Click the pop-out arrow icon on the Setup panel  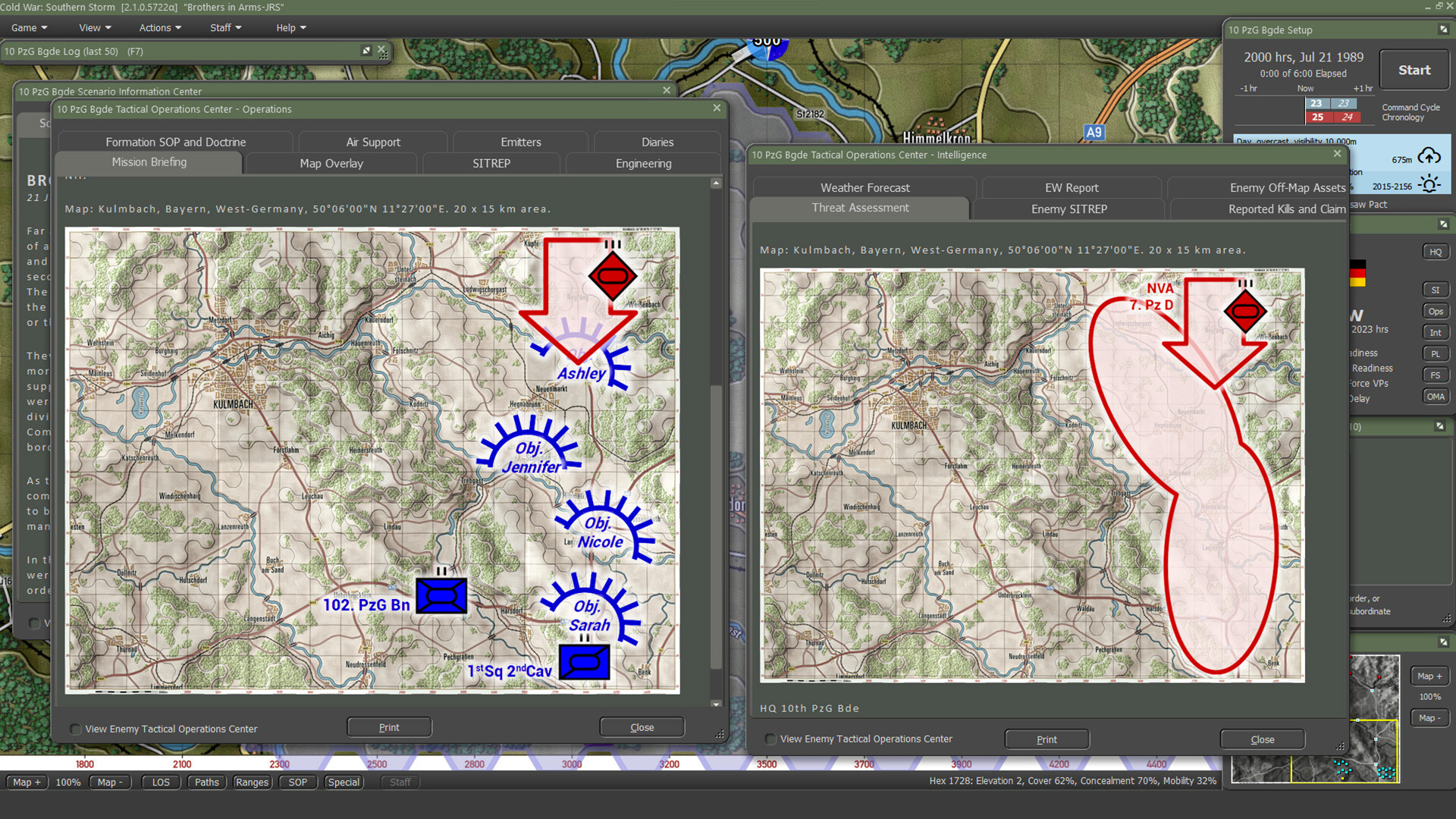(x=1442, y=30)
